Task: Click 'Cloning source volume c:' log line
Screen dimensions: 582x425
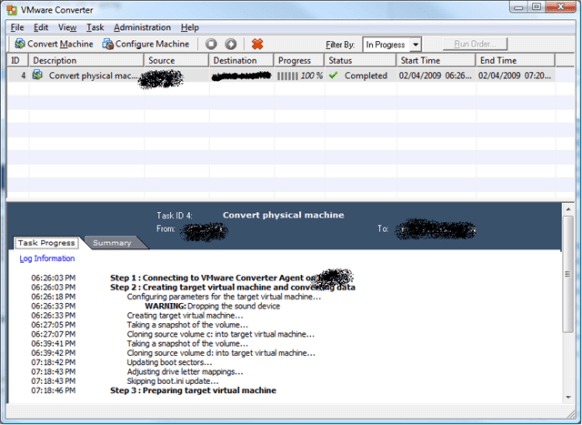Action: [x=220, y=334]
